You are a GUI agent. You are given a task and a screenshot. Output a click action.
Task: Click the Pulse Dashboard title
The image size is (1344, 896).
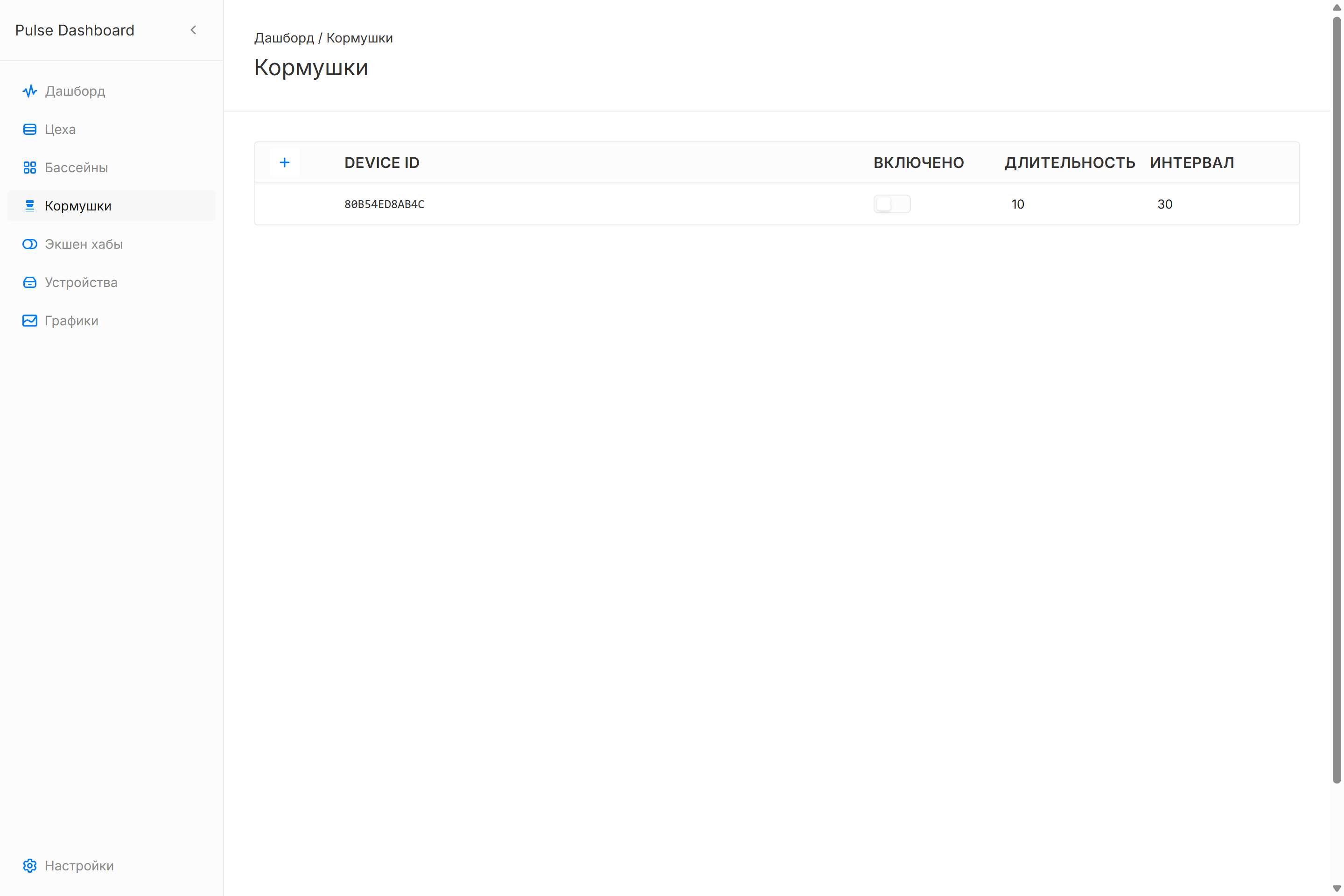pyautogui.click(x=75, y=30)
